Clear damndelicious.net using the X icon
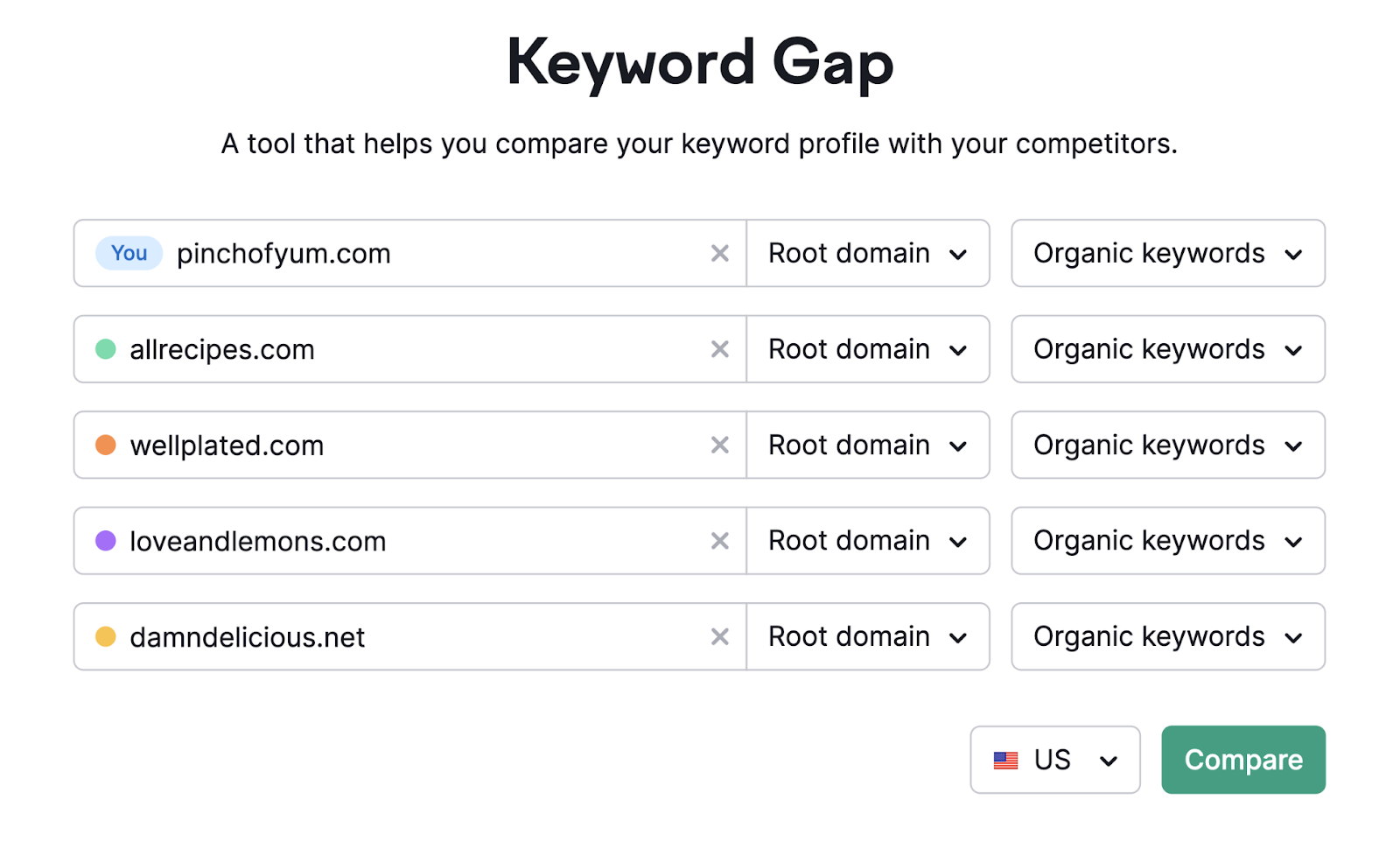 point(719,636)
